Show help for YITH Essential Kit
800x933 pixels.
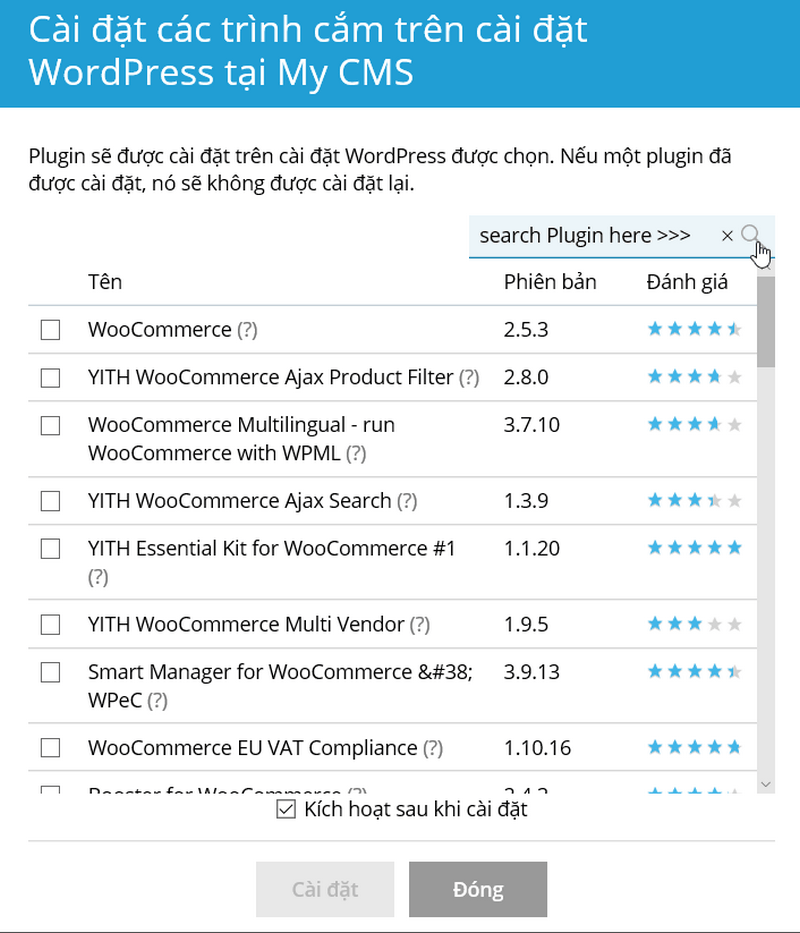pos(98,577)
